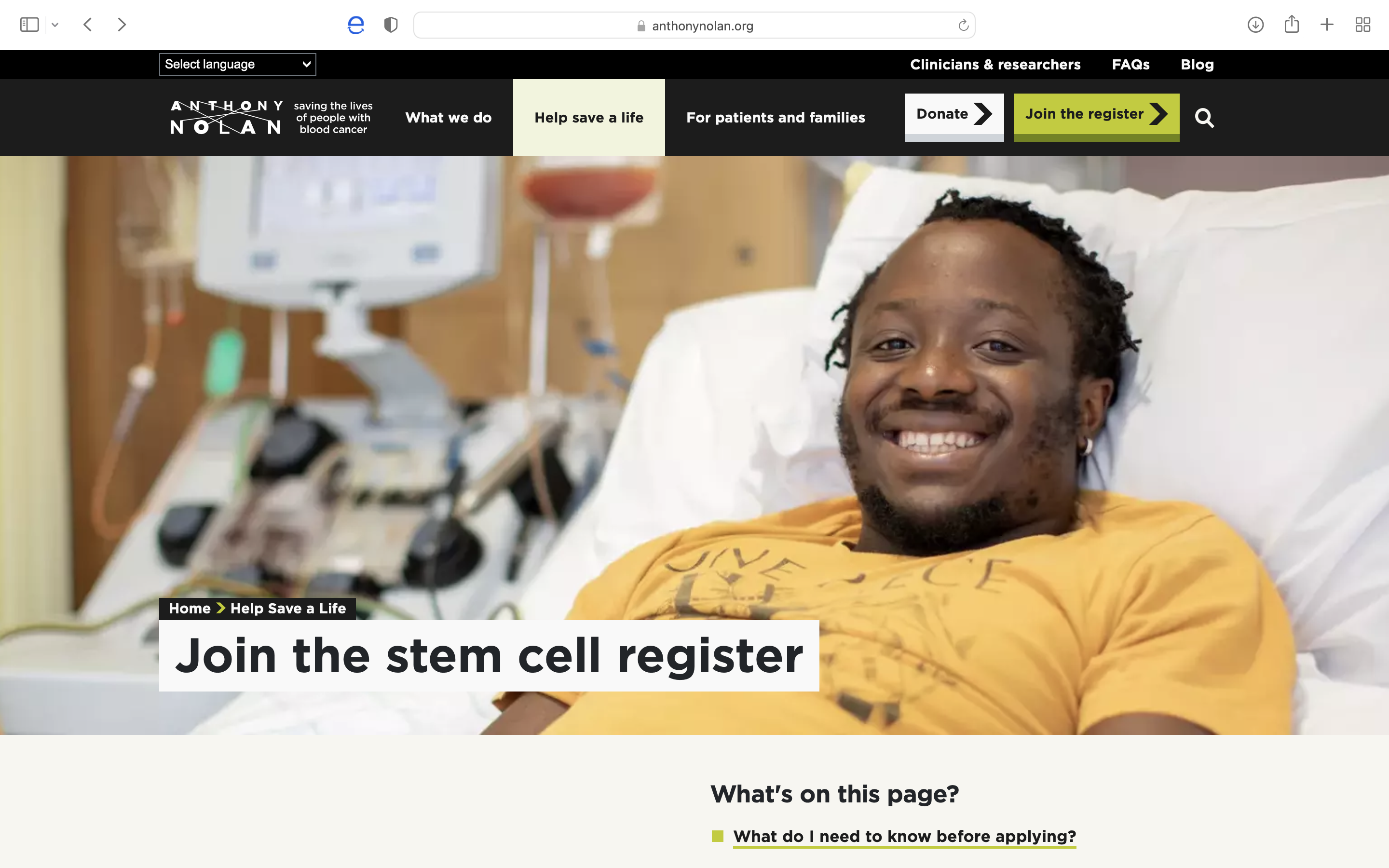This screenshot has height=868, width=1389.
Task: Open Safari sidebar panel icon
Action: pos(29,25)
